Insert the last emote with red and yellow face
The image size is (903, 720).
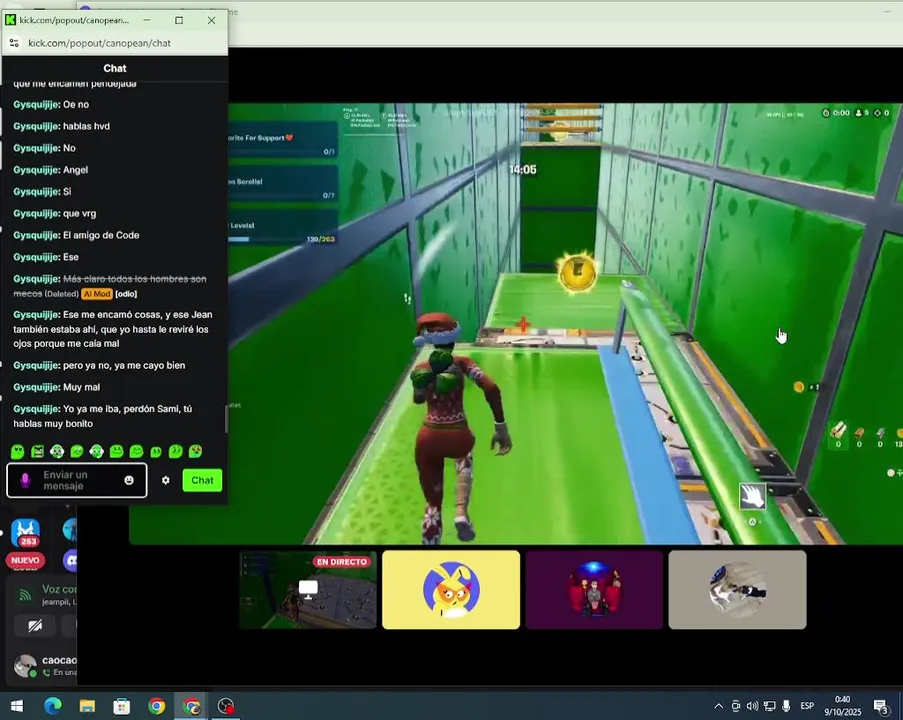tap(196, 451)
